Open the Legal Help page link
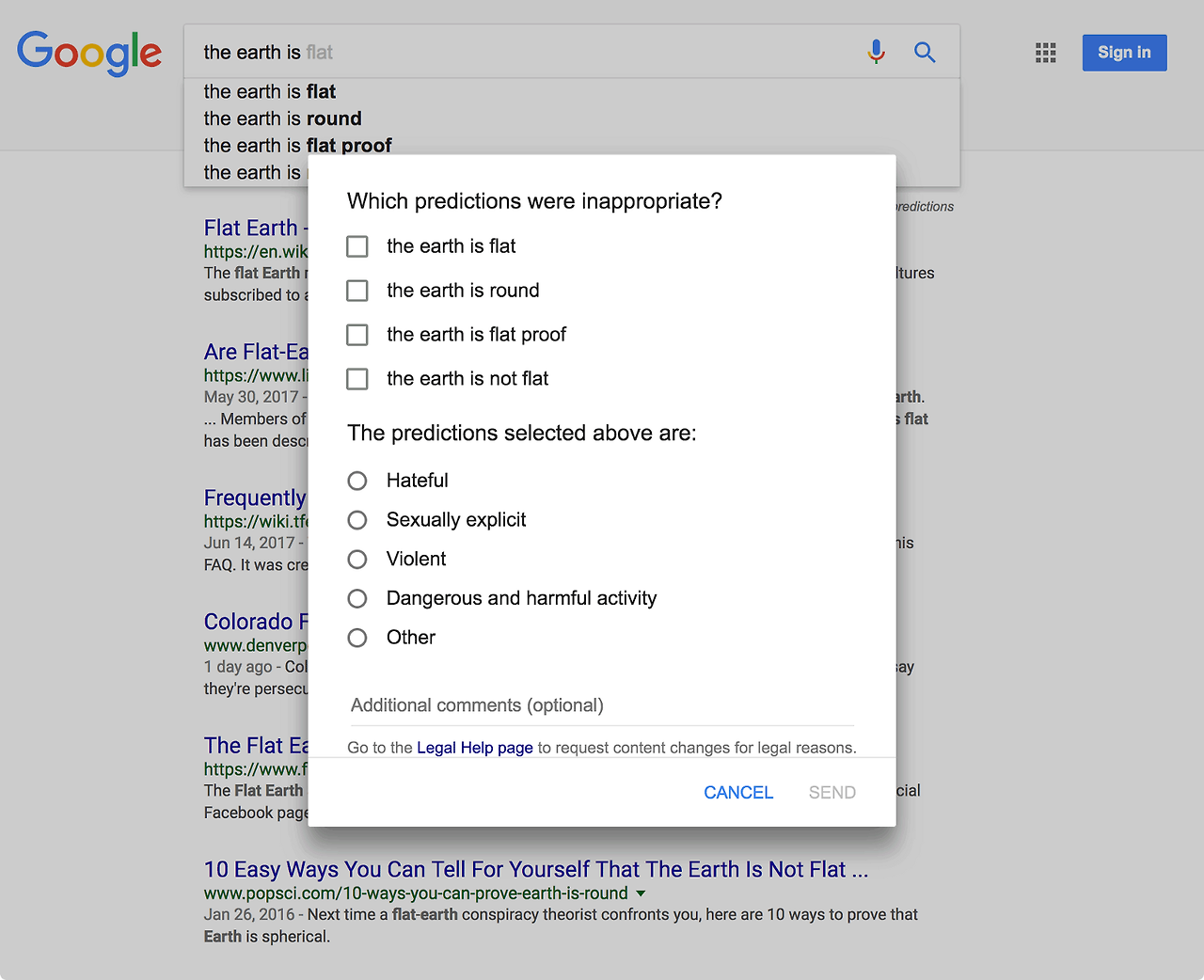1204x980 pixels. pos(475,748)
